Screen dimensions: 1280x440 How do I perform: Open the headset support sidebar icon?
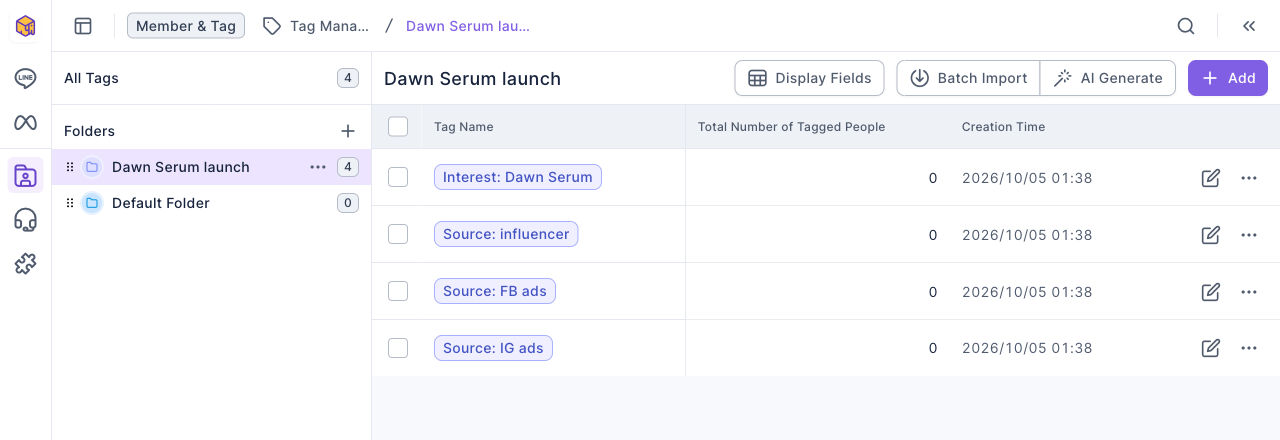click(x=25, y=221)
